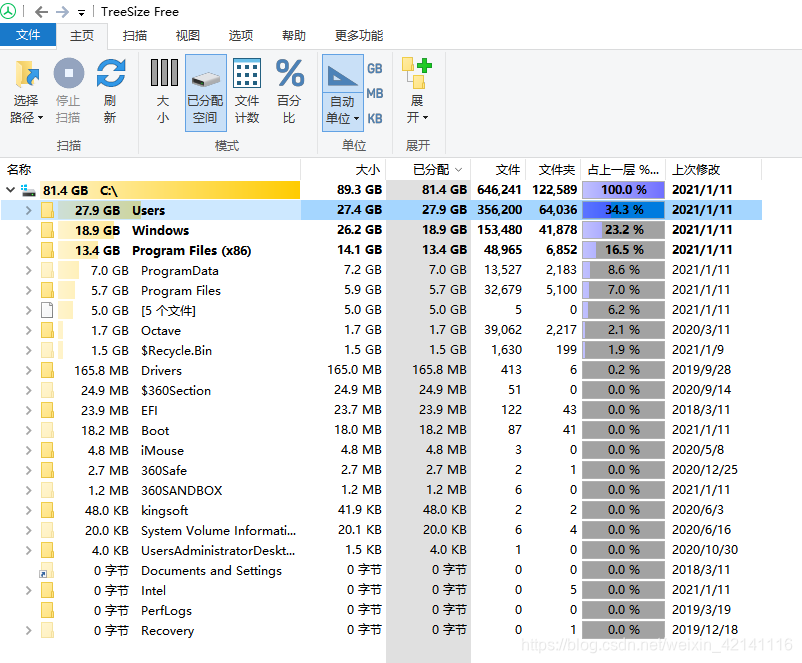Click the Select Path (选择路径) folder icon
Image resolution: width=802 pixels, height=663 pixels.
click(27, 74)
